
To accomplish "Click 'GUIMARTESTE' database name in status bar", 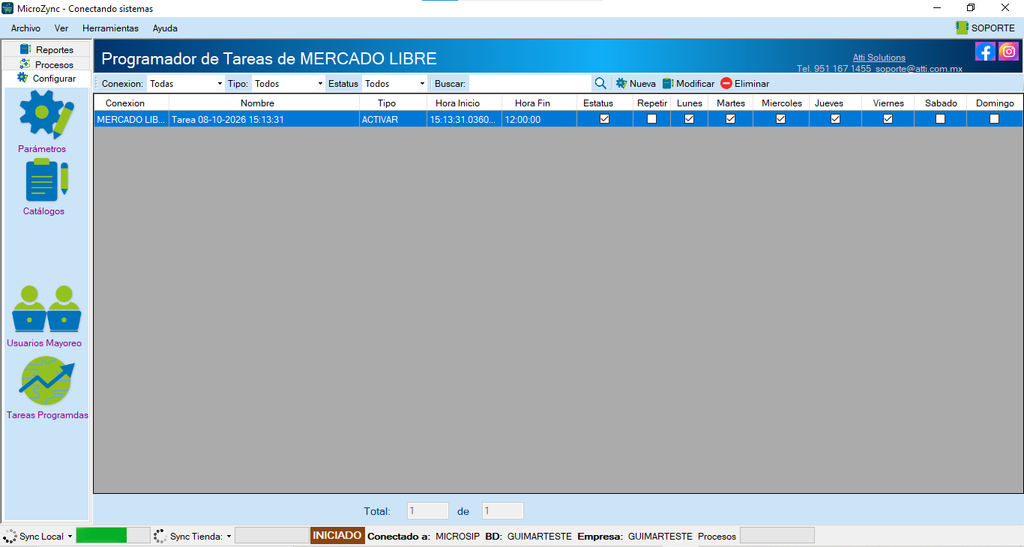I will 539,537.
